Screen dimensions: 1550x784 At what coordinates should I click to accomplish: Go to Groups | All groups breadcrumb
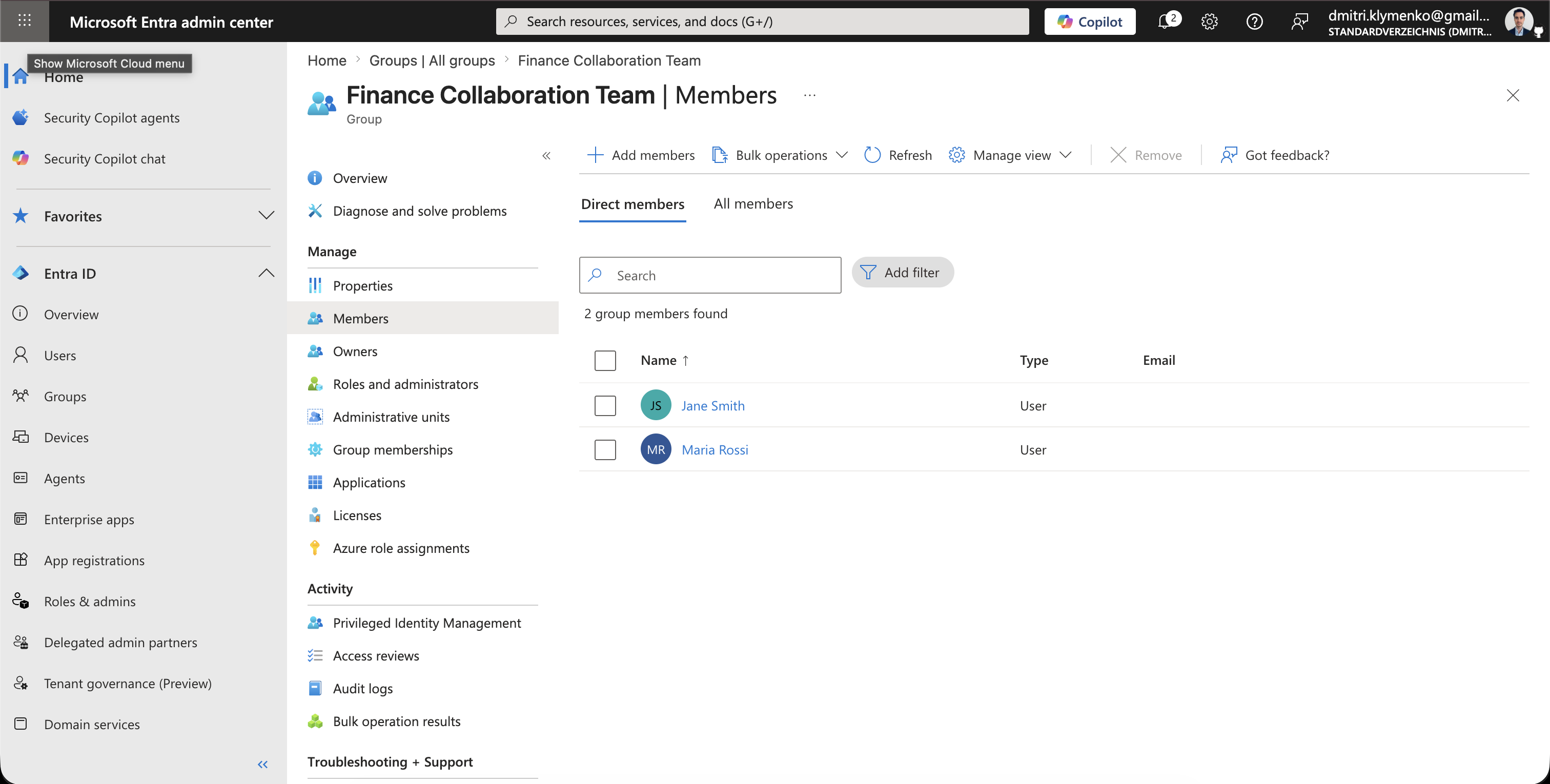click(x=432, y=61)
